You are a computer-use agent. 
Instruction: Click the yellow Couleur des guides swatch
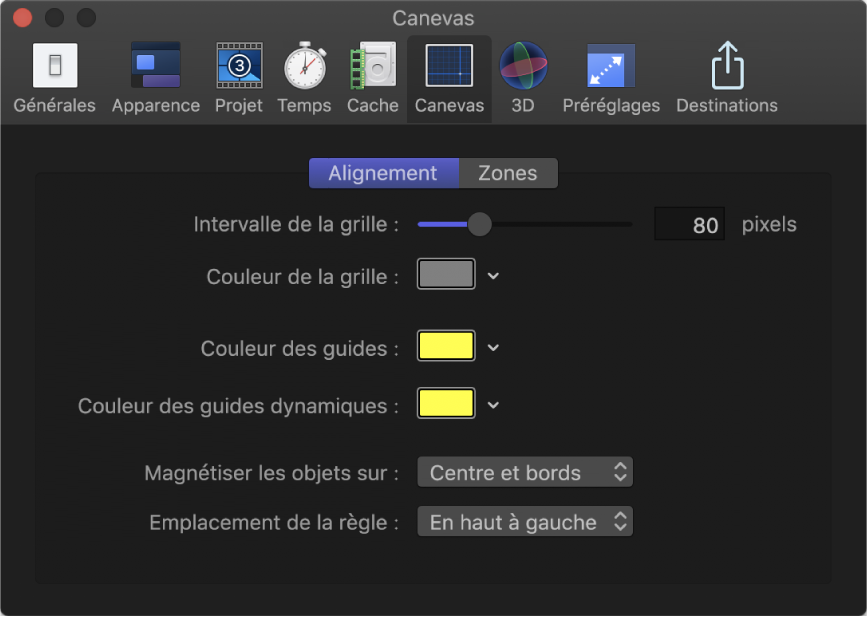(x=445, y=346)
